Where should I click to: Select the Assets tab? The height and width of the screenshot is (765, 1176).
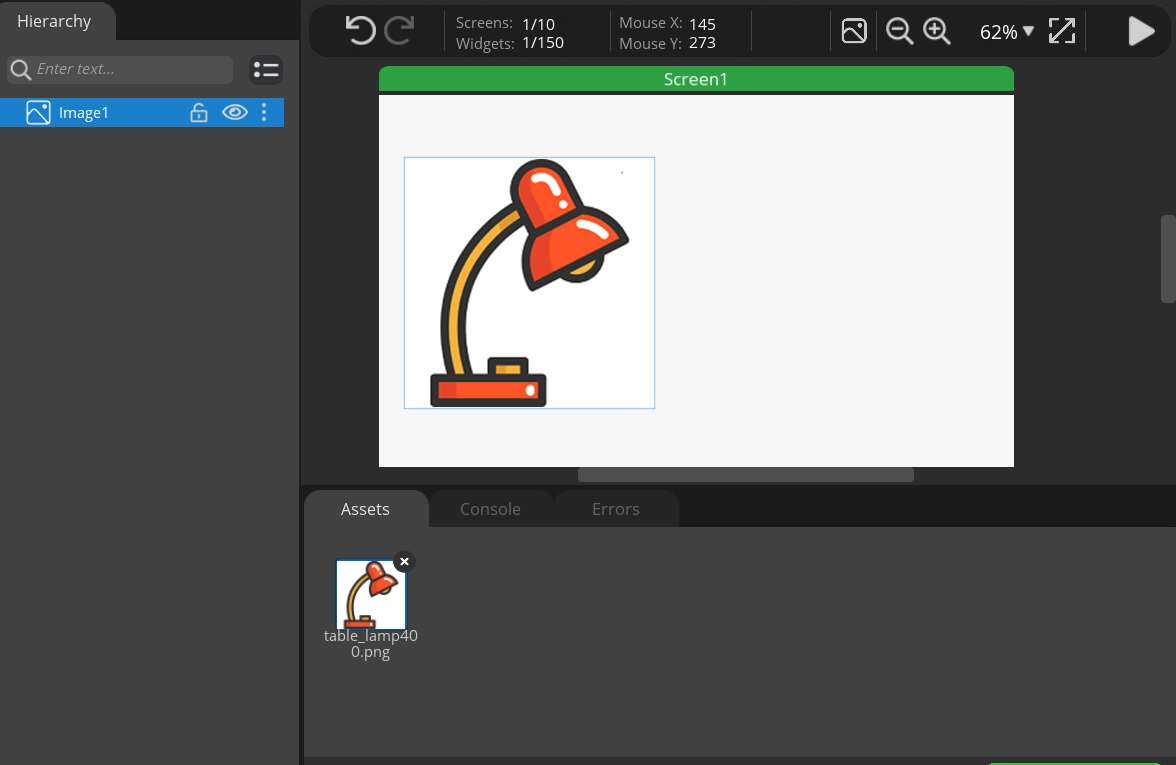365,509
